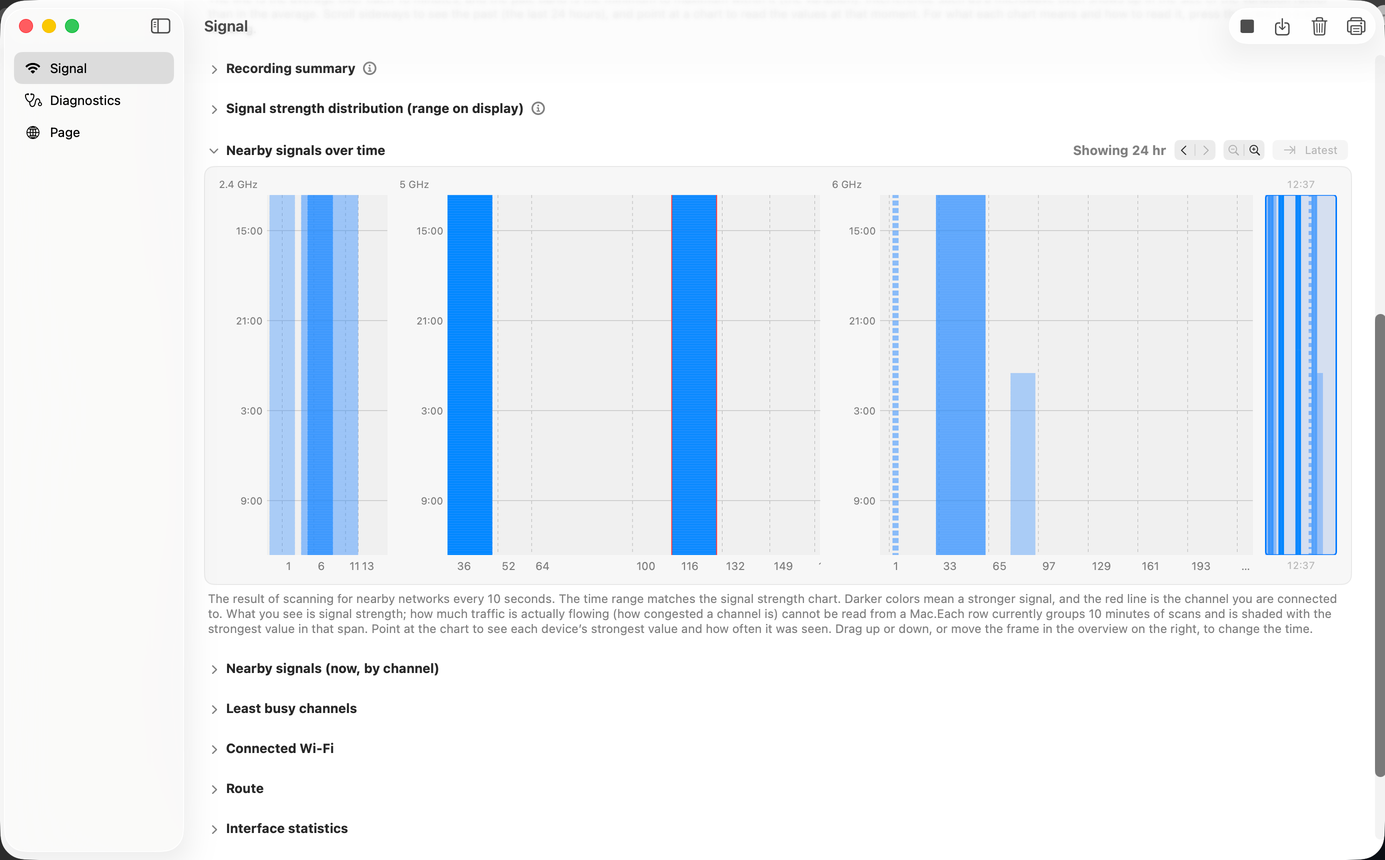The image size is (1385, 860).
Task: Click the channel 33 band in the 6 GHz chart
Action: (x=961, y=375)
